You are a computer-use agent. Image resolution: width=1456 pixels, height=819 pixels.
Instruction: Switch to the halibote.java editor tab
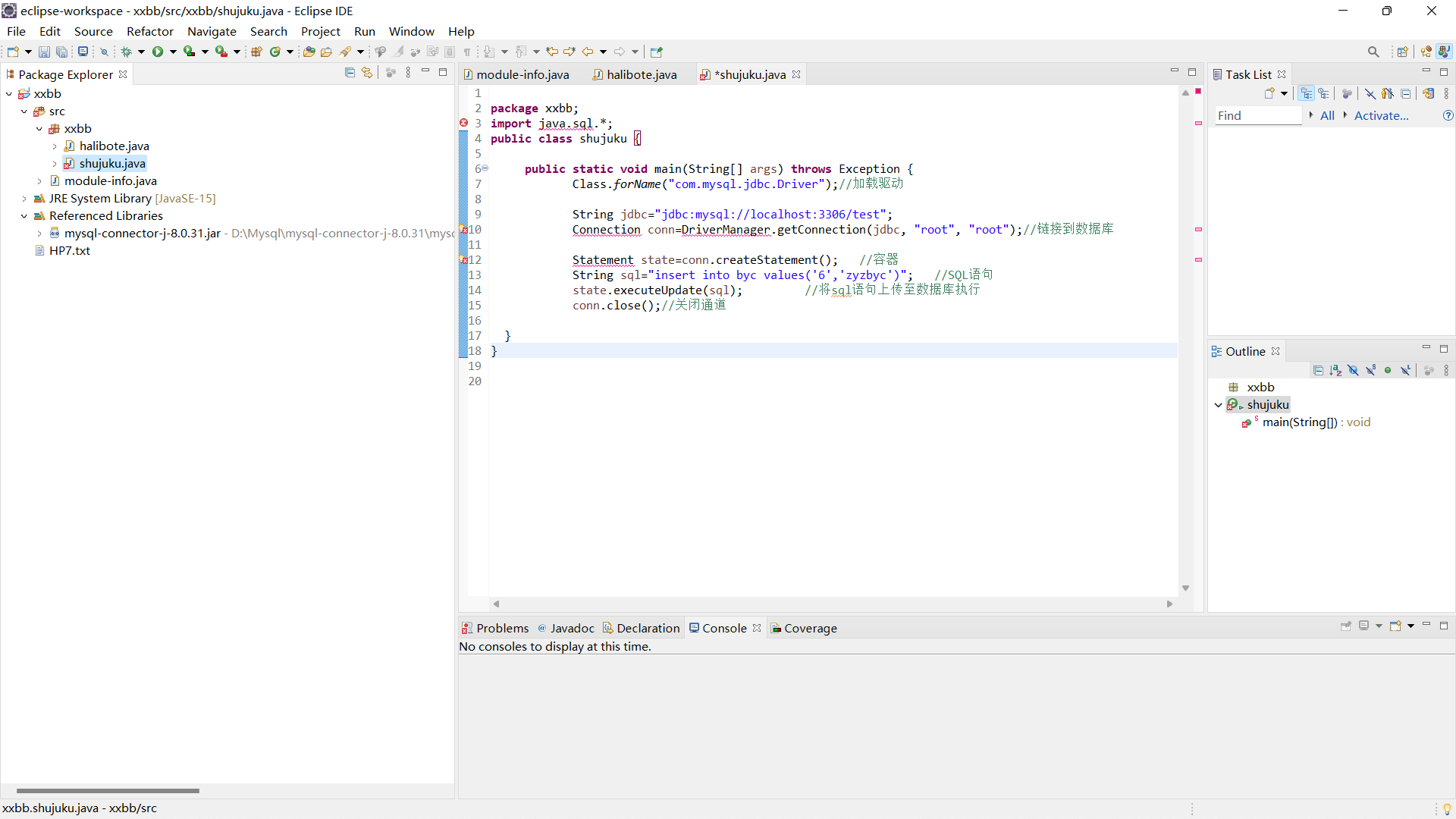tap(641, 74)
